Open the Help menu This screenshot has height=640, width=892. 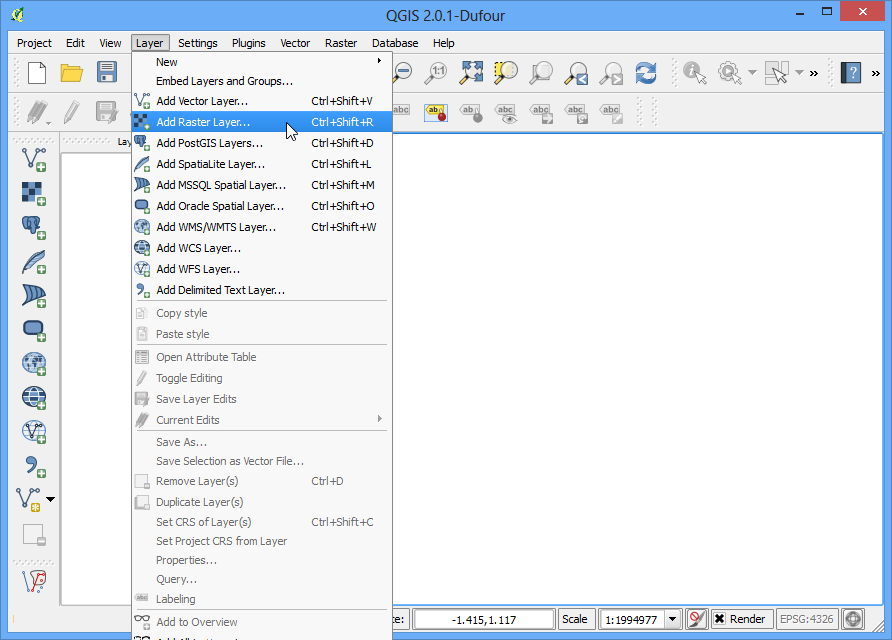[443, 43]
